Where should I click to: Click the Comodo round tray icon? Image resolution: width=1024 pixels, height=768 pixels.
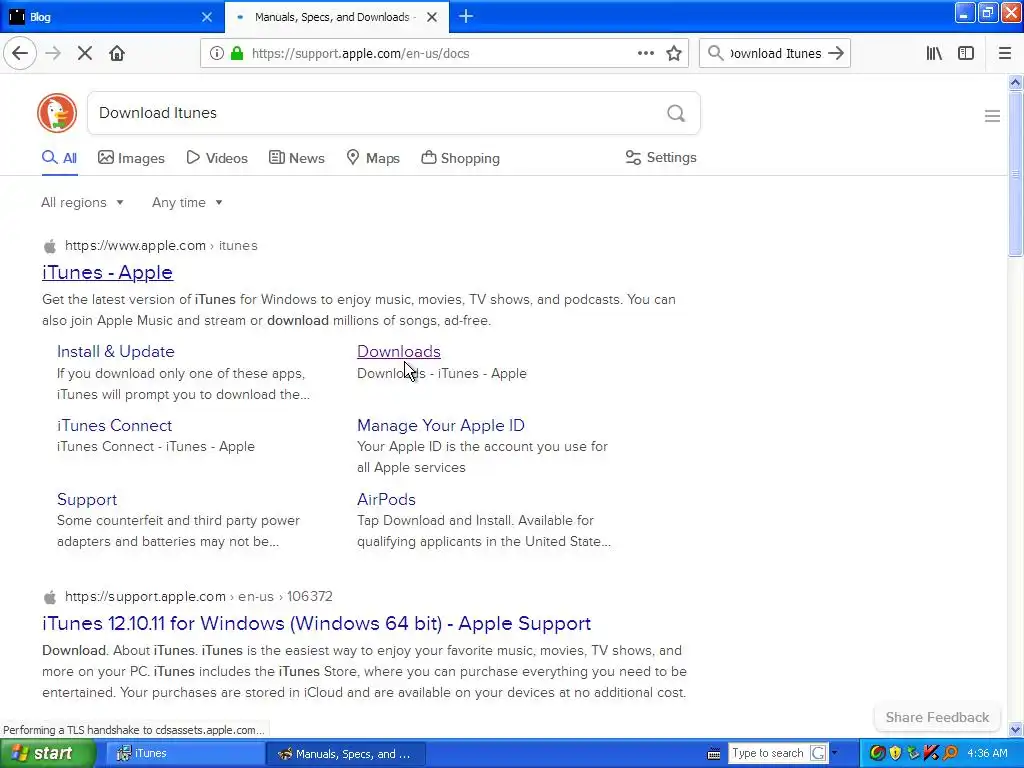877,753
